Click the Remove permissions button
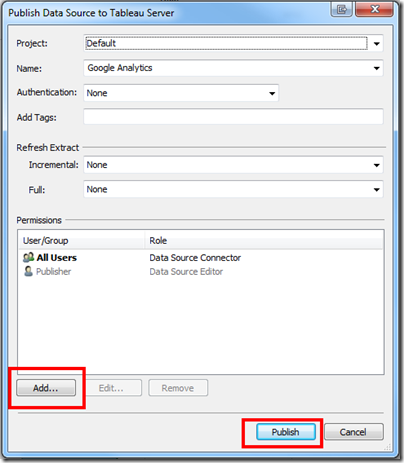404x463 pixels. (178, 388)
